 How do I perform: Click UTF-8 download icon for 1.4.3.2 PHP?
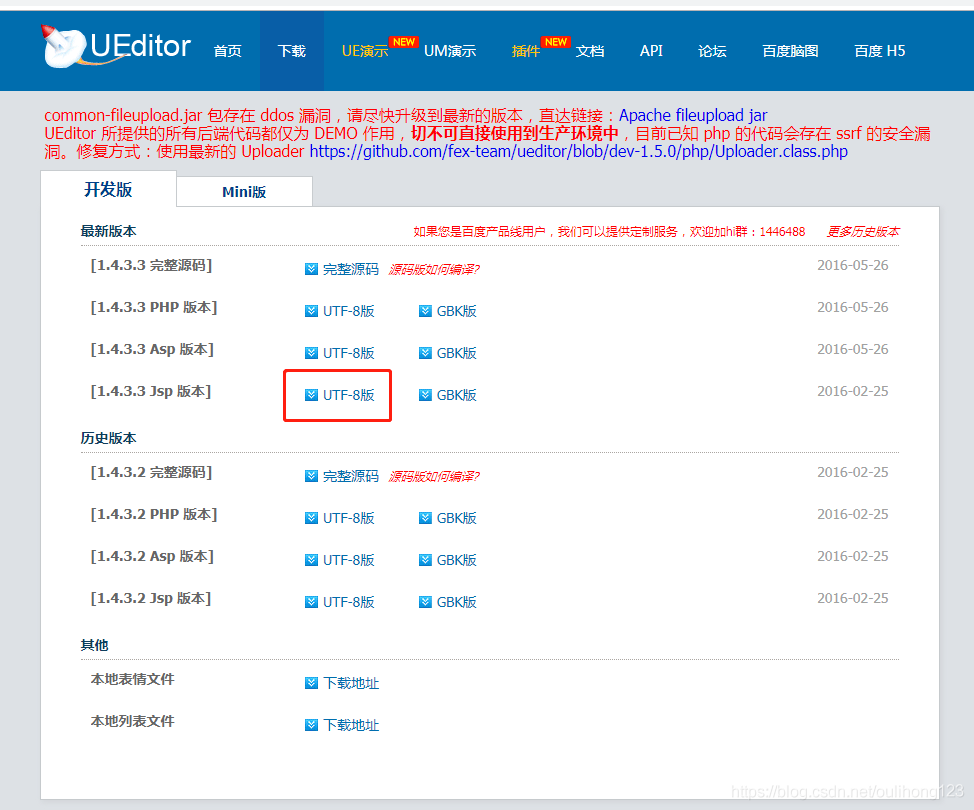click(311, 518)
